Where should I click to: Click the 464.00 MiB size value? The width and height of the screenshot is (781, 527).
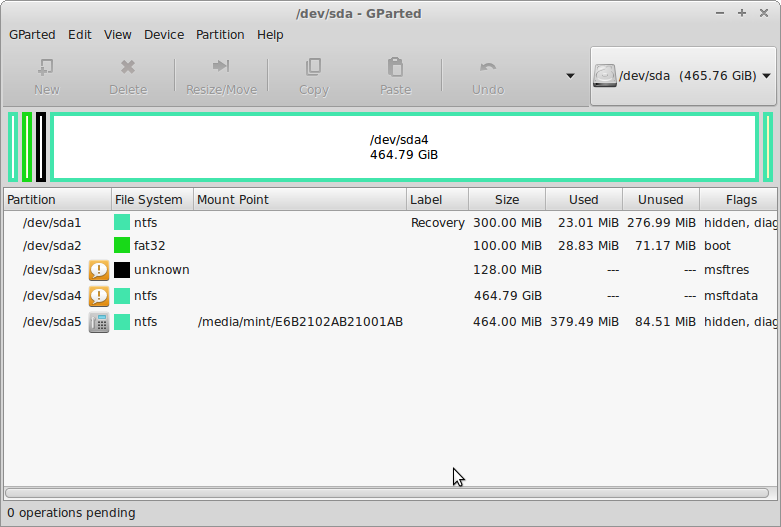coord(507,322)
